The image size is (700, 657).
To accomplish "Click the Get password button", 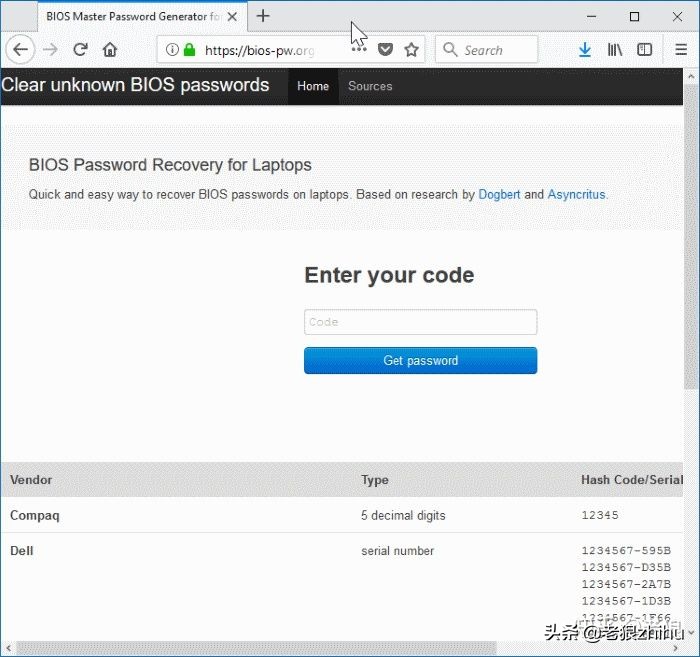I will 420,361.
